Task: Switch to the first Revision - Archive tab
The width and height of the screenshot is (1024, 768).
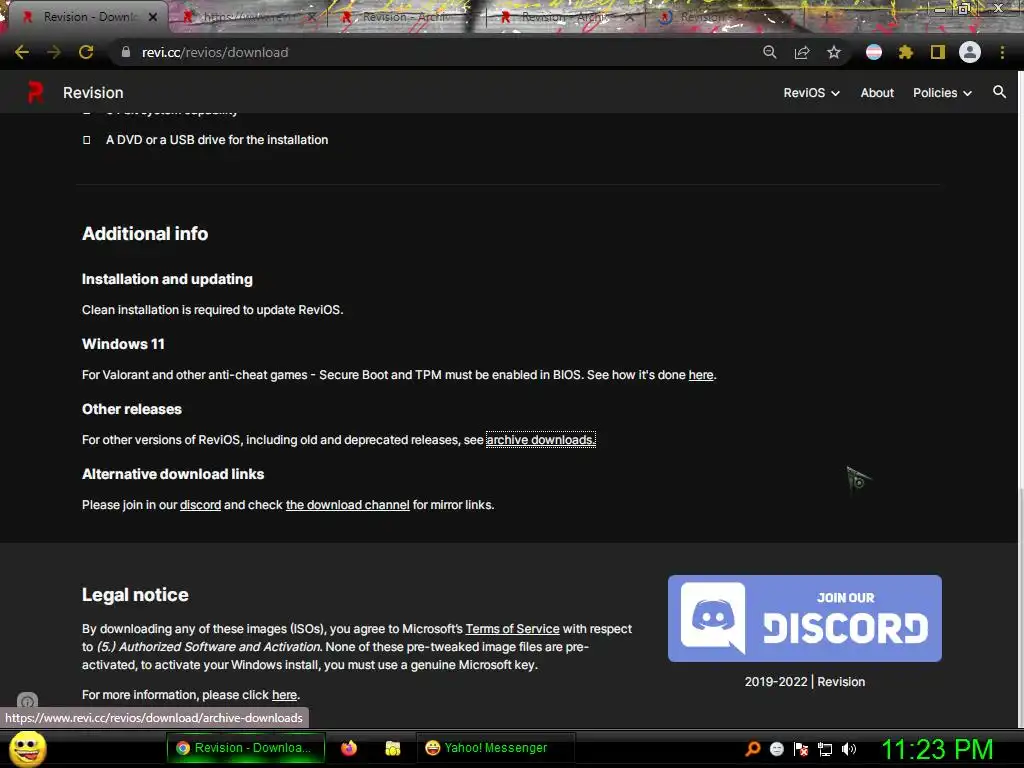Action: (405, 17)
